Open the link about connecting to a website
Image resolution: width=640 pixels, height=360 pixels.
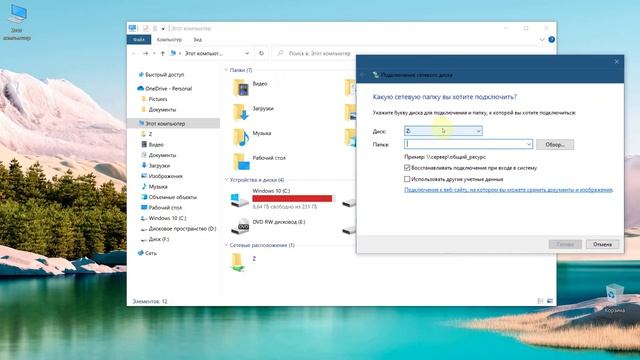point(509,190)
